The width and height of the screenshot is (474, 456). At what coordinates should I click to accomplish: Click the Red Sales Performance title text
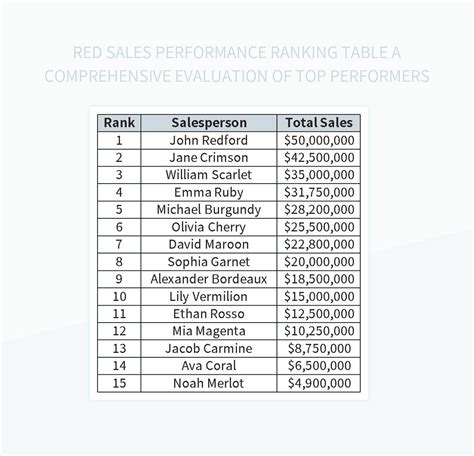(x=237, y=64)
